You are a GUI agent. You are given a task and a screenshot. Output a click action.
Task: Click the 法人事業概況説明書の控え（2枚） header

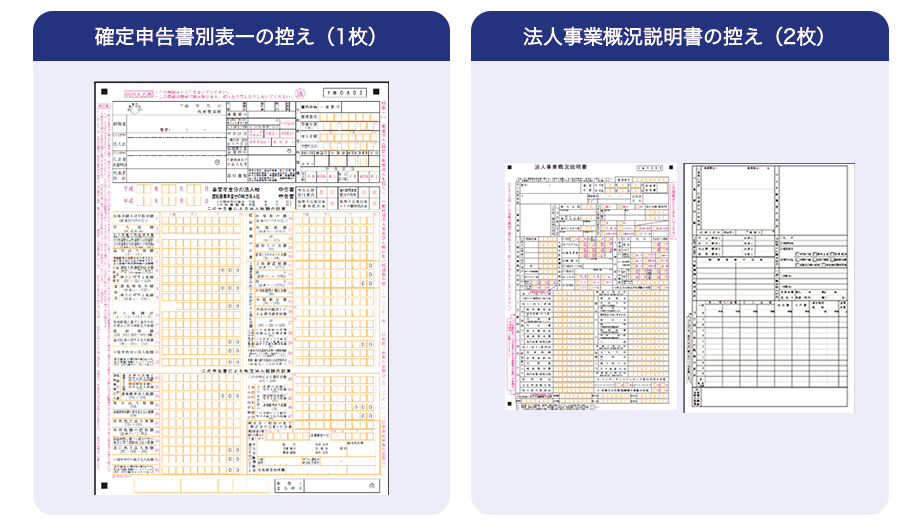679,36
